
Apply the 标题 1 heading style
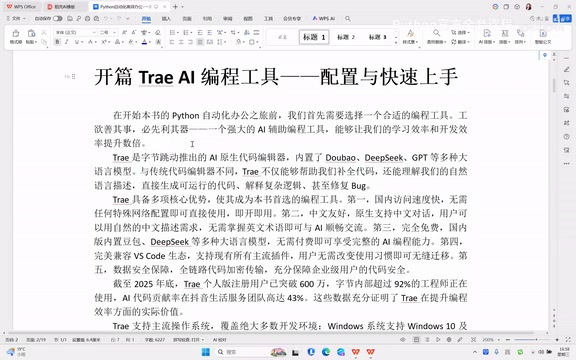[x=314, y=37]
